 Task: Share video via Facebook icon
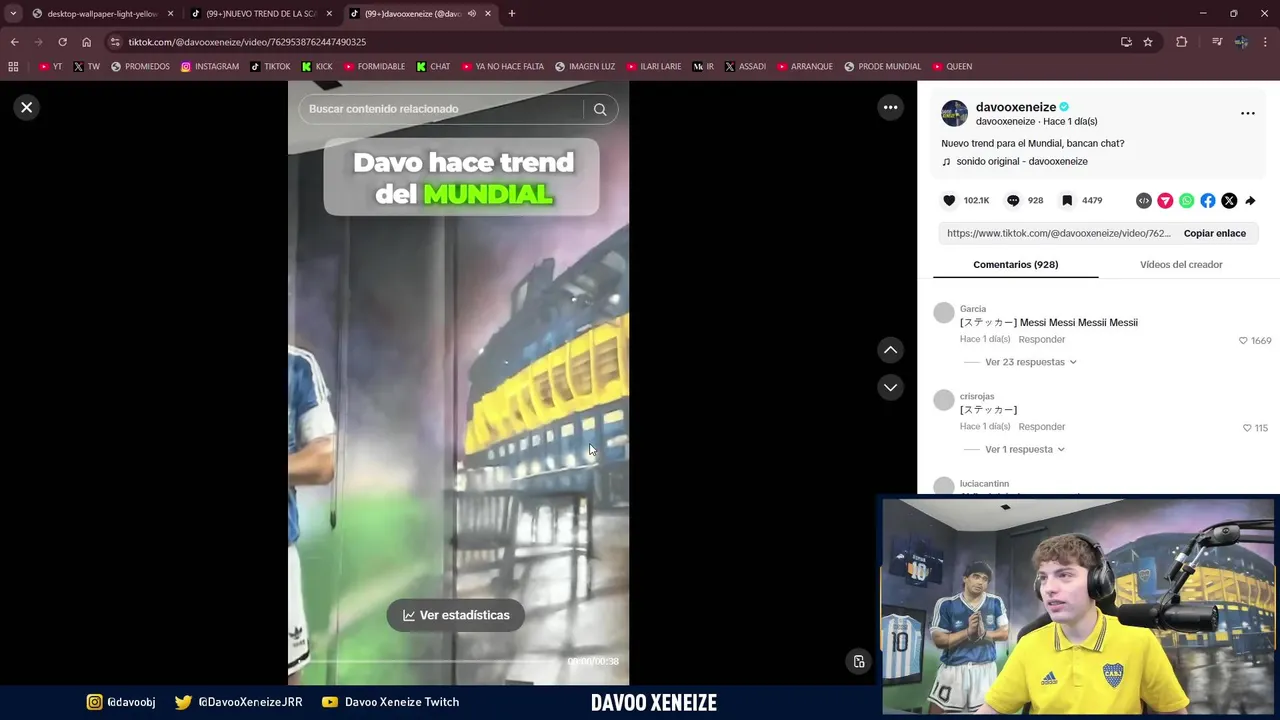pos(1208,201)
